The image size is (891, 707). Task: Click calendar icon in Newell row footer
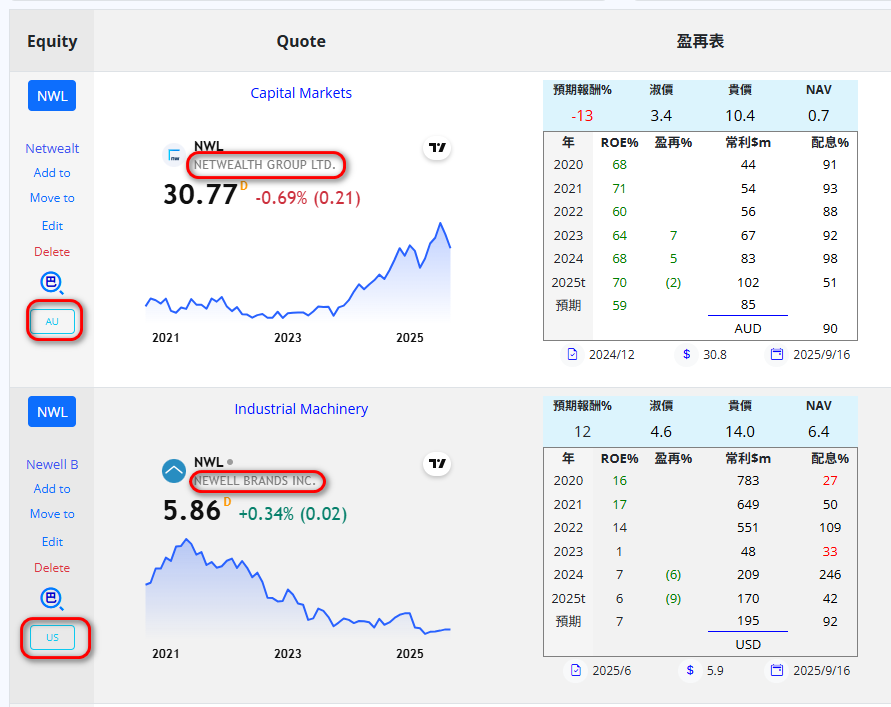[776, 671]
